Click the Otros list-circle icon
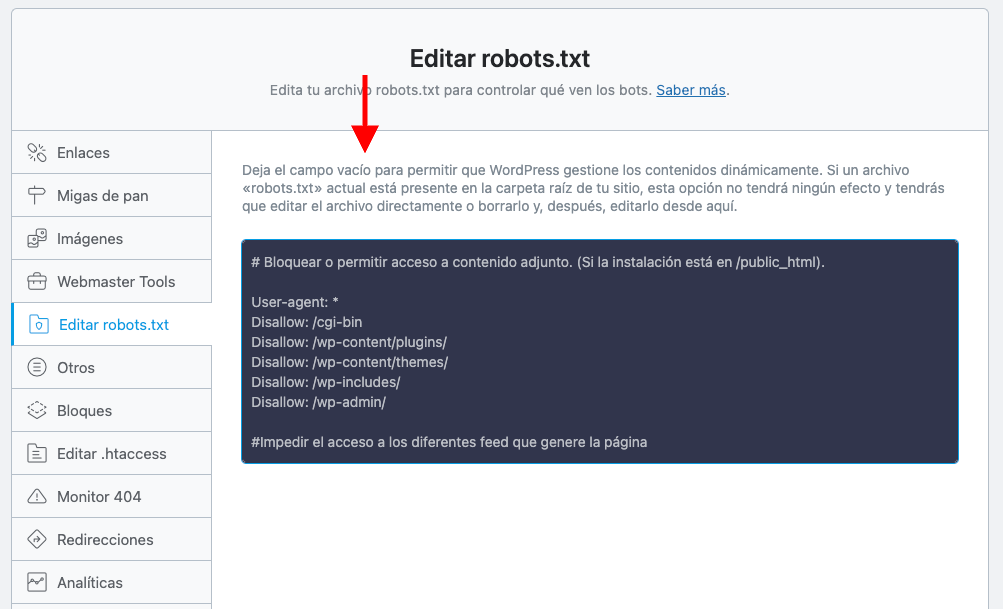This screenshot has width=1003, height=609. click(x=37, y=367)
